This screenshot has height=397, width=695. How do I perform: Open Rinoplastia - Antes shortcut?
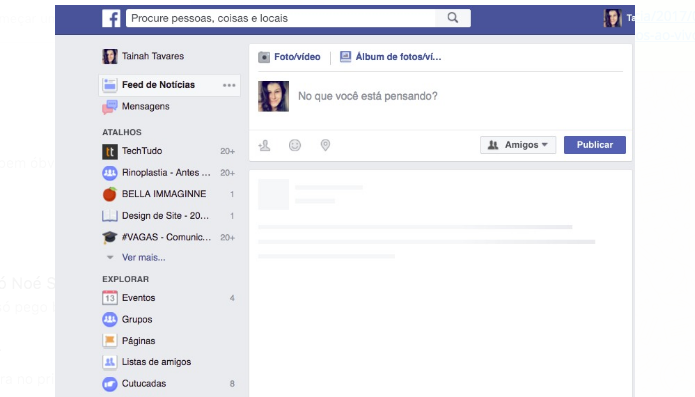coord(166,173)
